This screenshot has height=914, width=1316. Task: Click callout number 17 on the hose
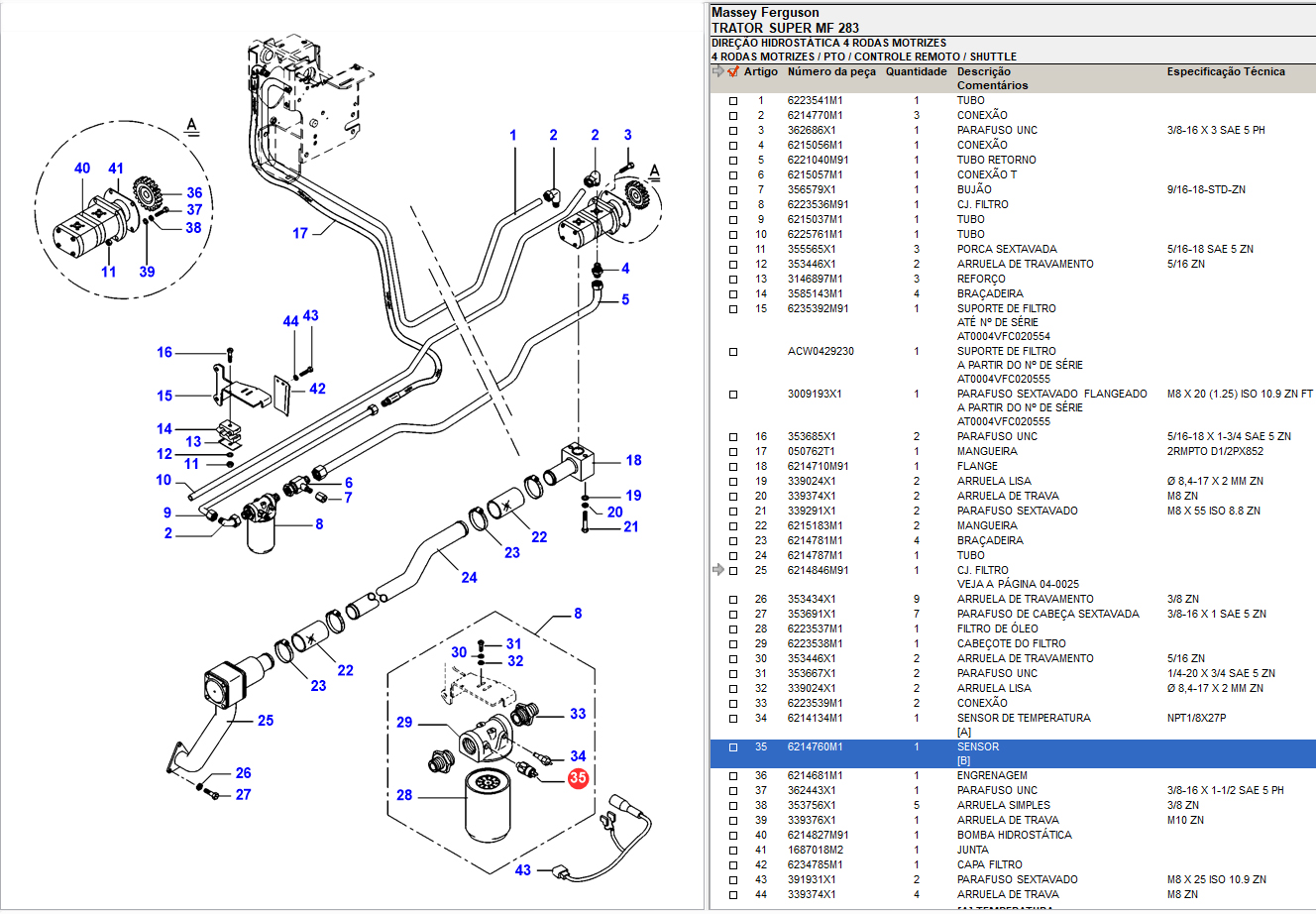tap(300, 233)
